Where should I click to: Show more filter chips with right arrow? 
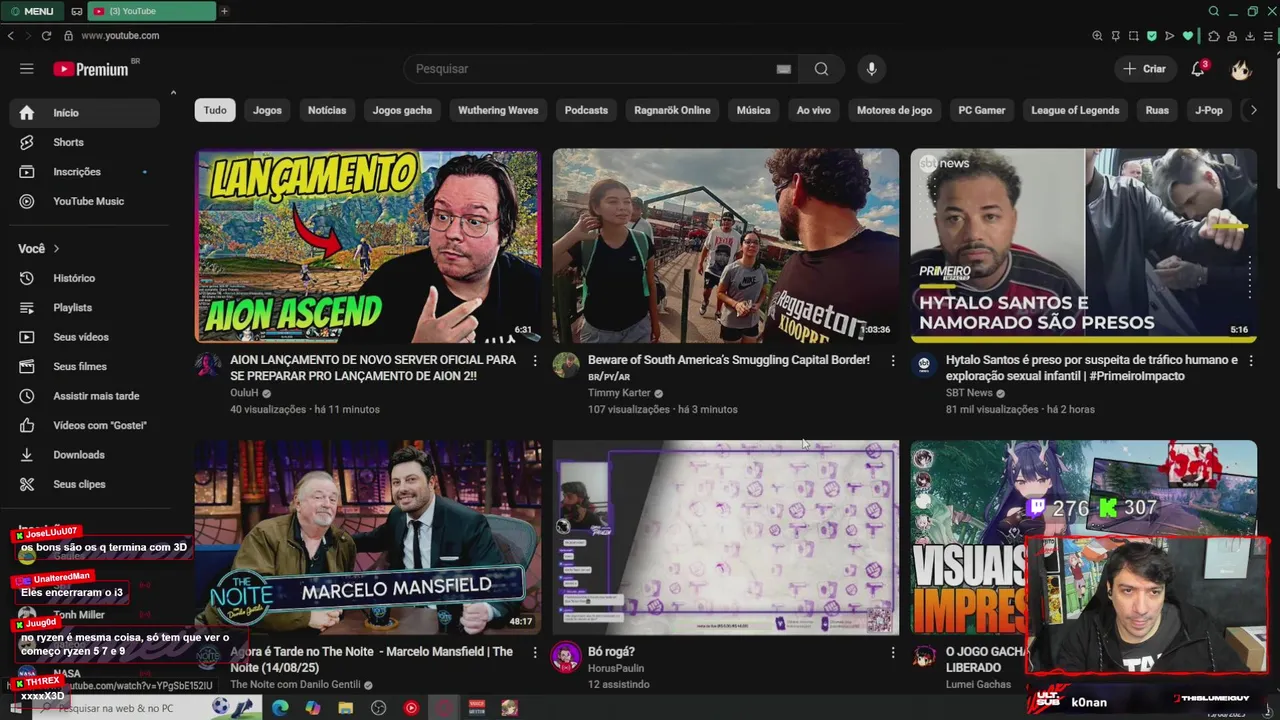[x=1253, y=110]
